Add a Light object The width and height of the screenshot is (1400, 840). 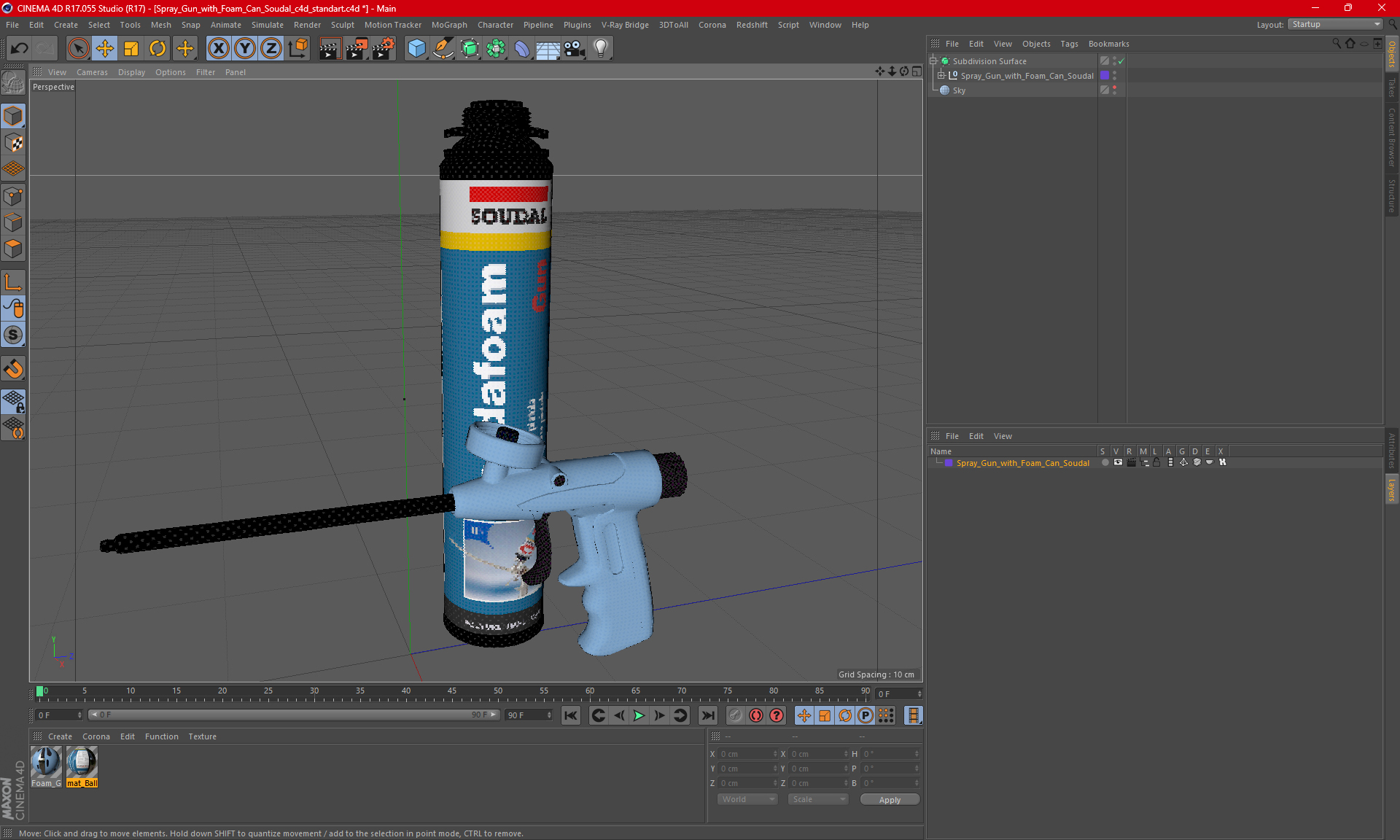[x=600, y=49]
